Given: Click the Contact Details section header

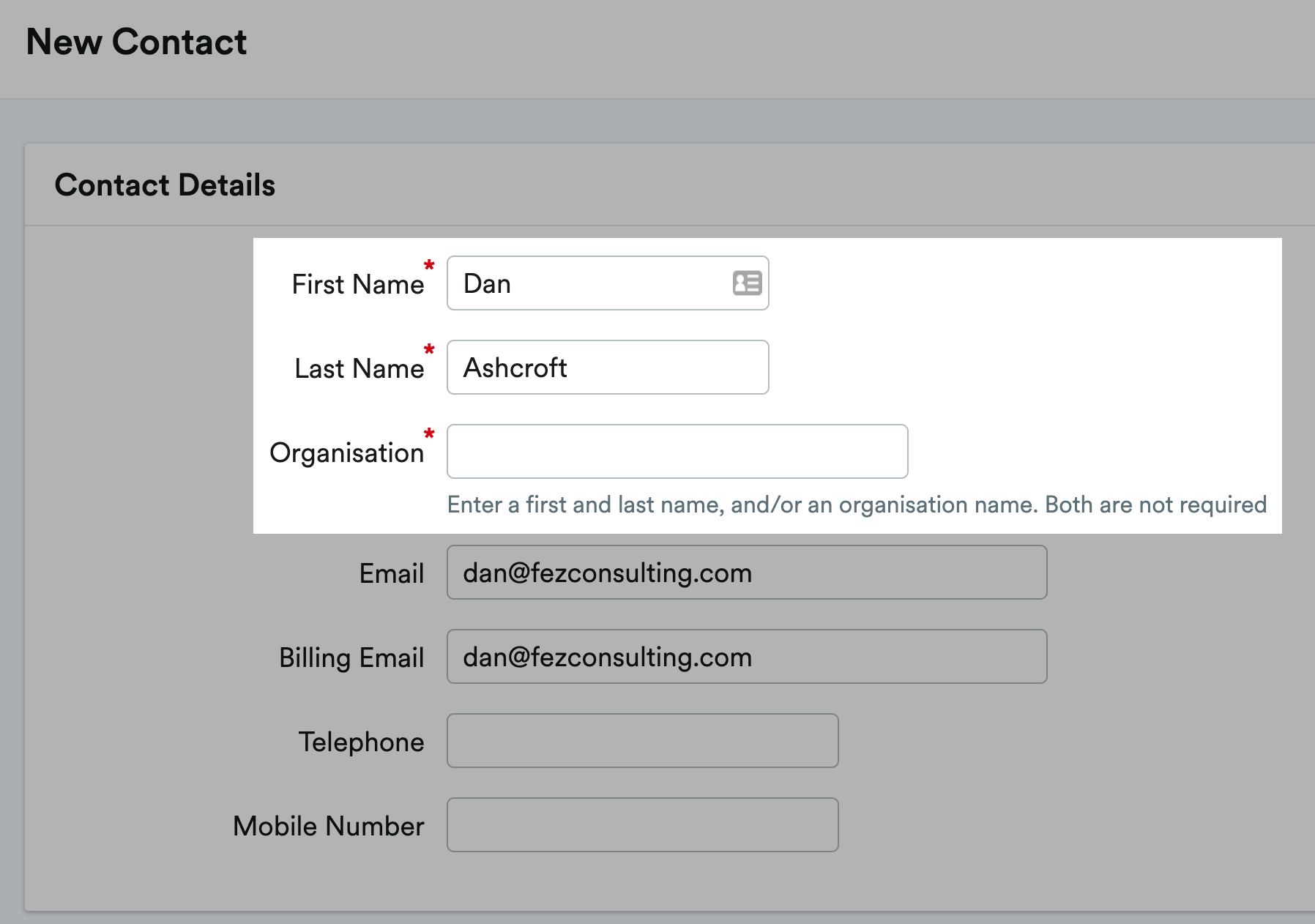Looking at the screenshot, I should (x=165, y=185).
